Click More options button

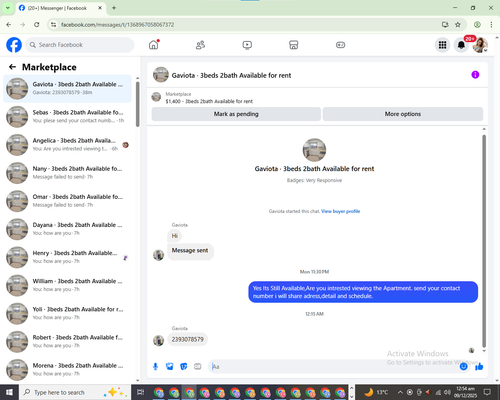(403, 114)
